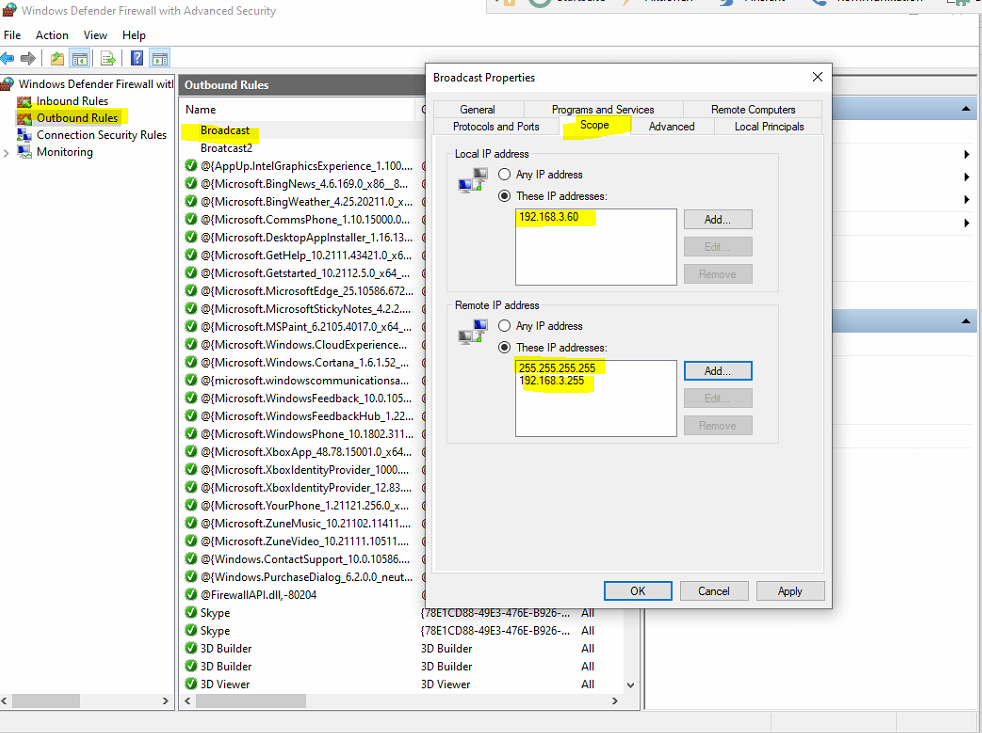Click rules list horizontal scrollbar thumb
982x733 pixels.
click(x=251, y=700)
